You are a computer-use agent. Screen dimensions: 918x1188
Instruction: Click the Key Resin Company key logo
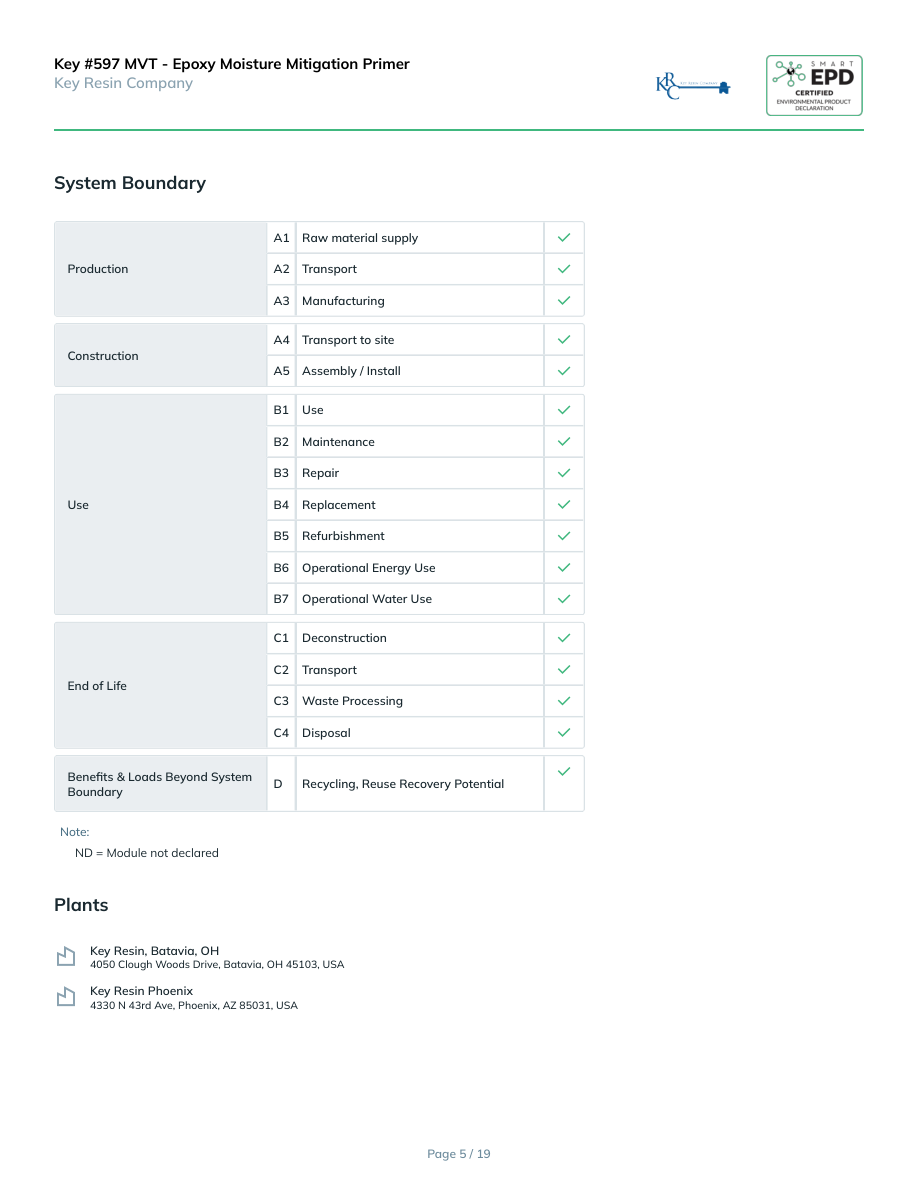point(693,86)
